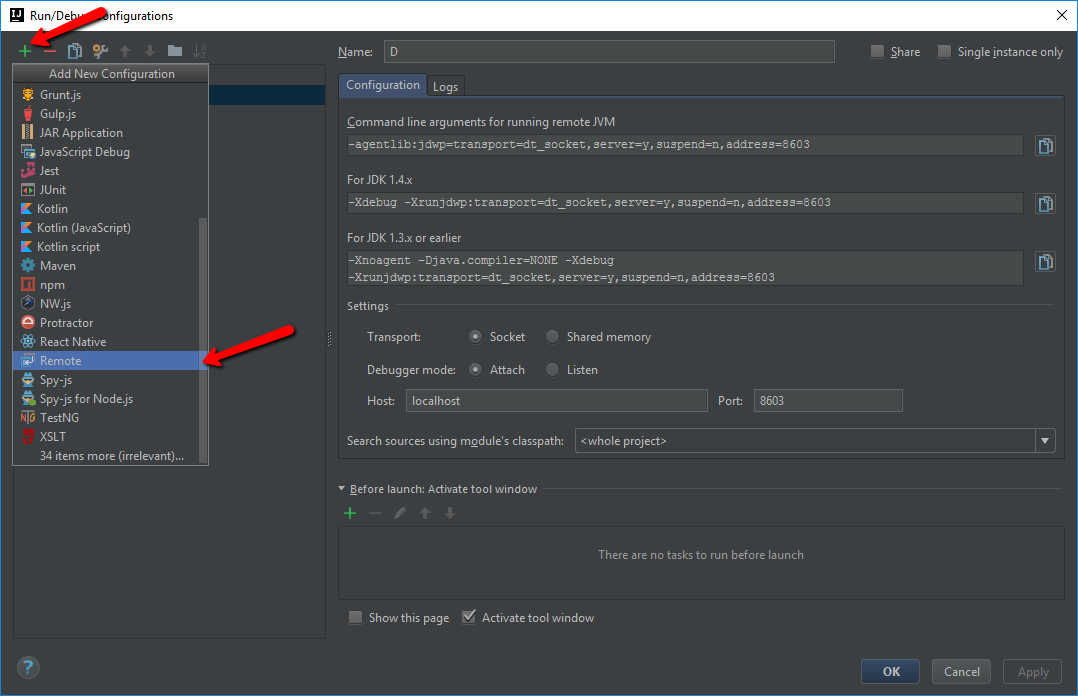This screenshot has width=1078, height=696.
Task: Switch to the Logs tab
Action: pyautogui.click(x=445, y=85)
